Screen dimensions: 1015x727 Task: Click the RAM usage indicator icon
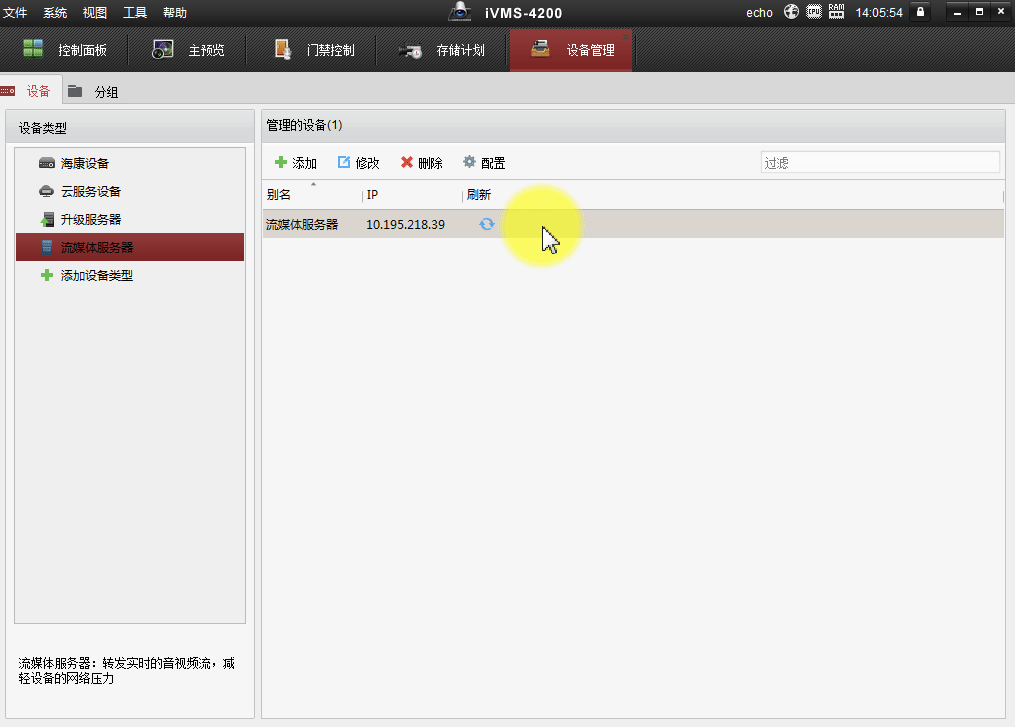836,13
